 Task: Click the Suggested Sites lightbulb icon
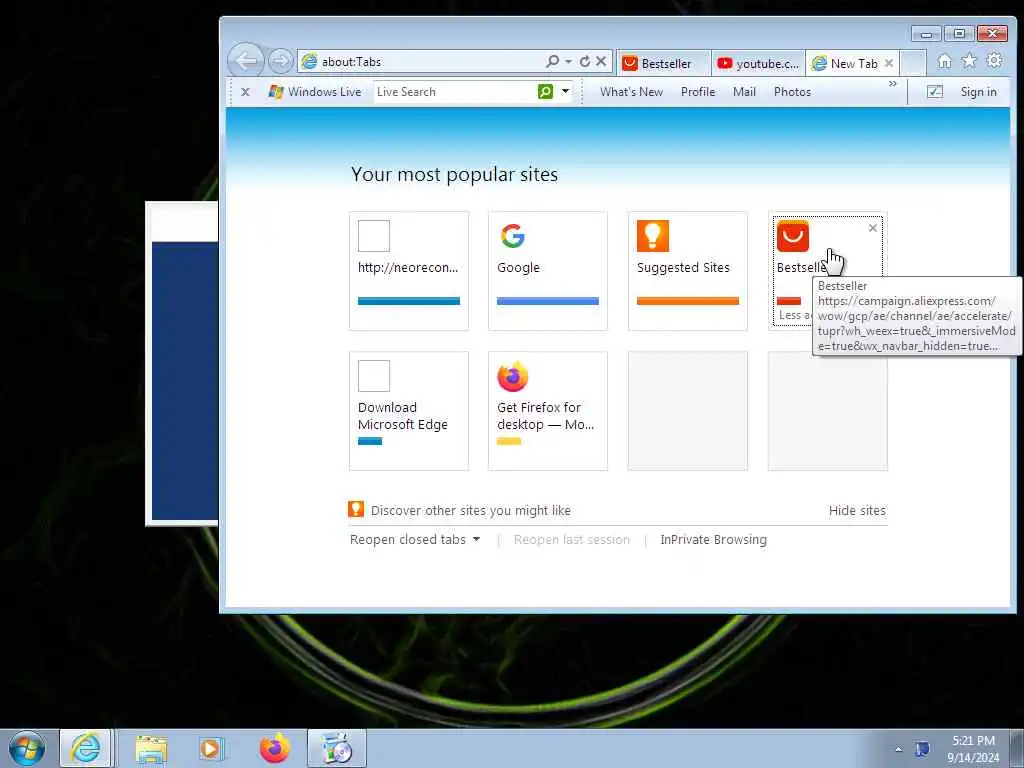click(652, 236)
